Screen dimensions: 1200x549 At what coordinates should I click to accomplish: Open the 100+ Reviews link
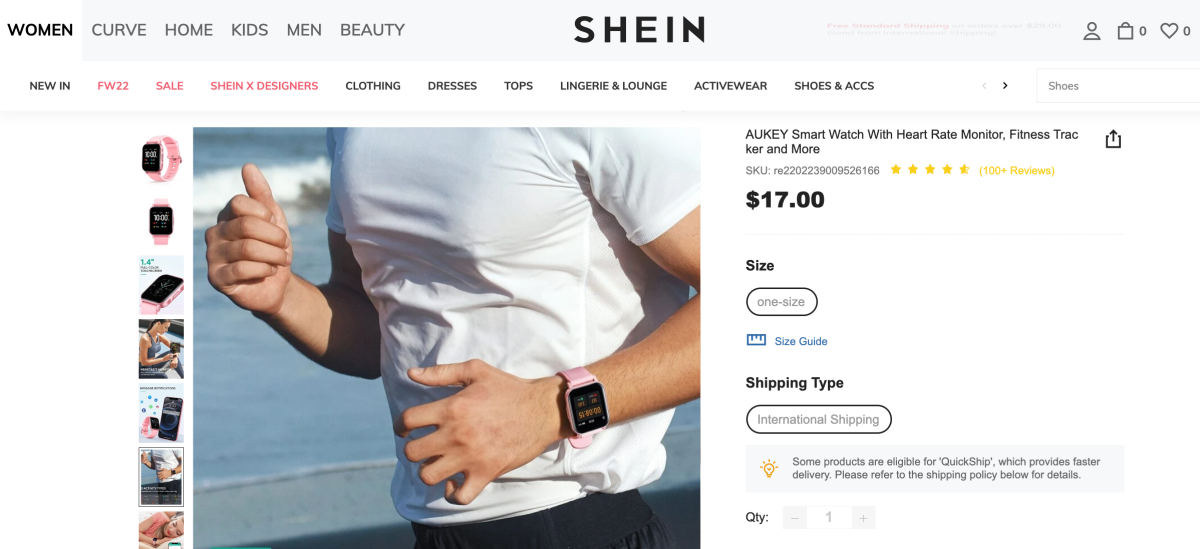pyautogui.click(x=1016, y=170)
